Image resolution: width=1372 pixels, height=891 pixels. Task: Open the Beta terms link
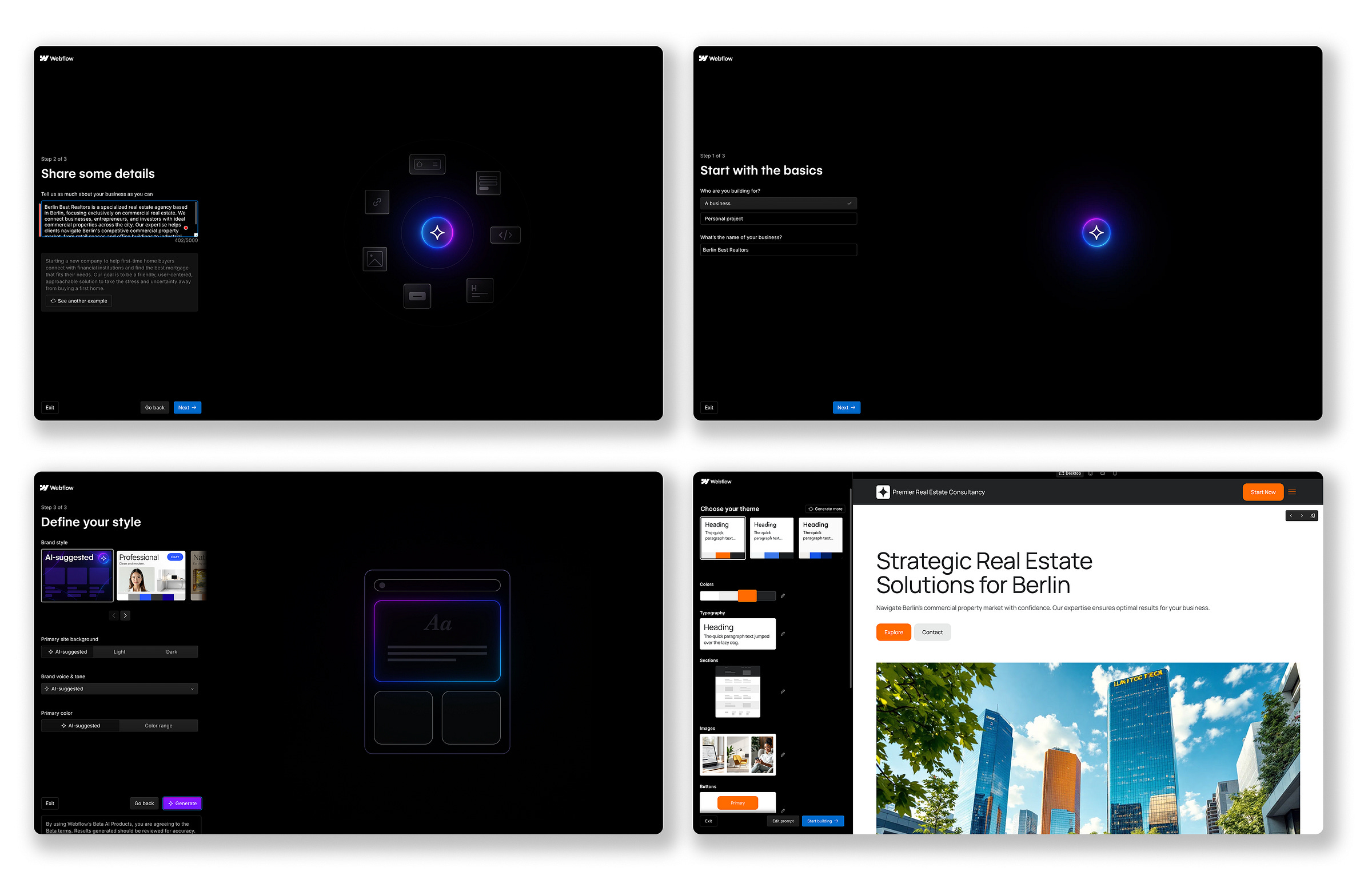tap(58, 830)
